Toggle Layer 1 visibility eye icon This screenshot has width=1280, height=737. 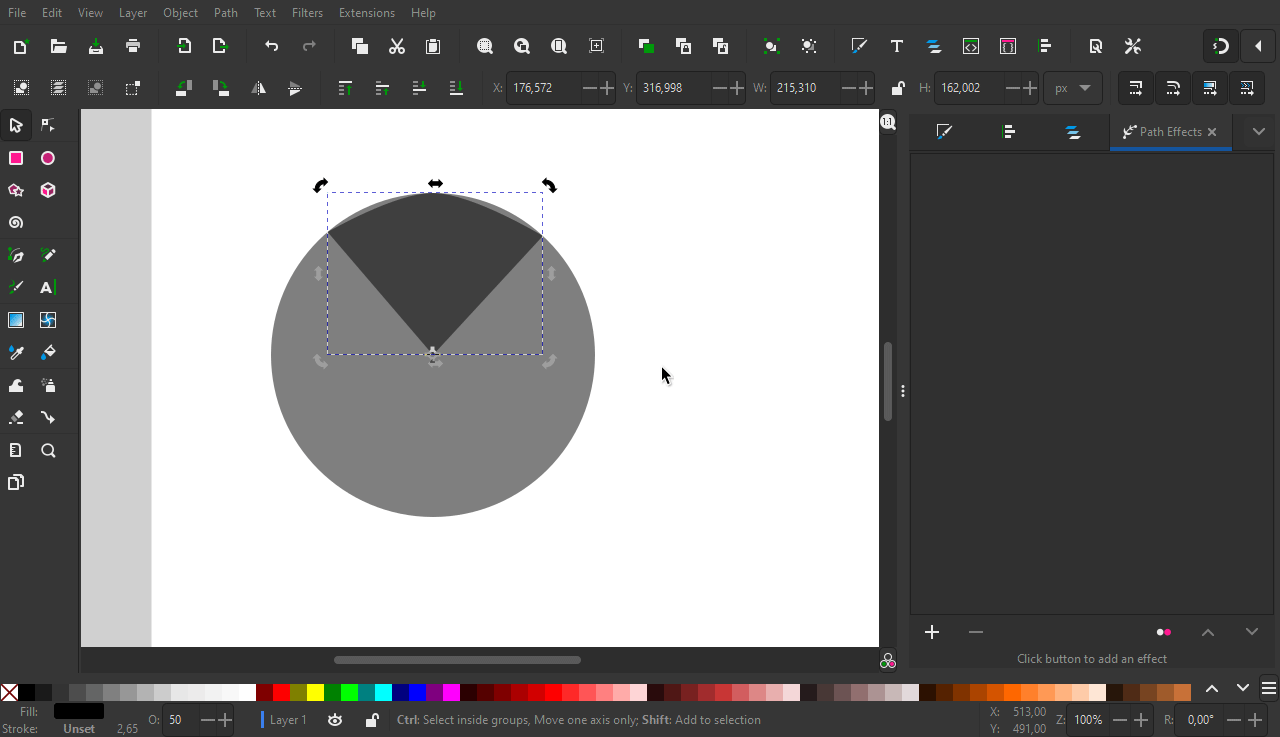coord(335,720)
